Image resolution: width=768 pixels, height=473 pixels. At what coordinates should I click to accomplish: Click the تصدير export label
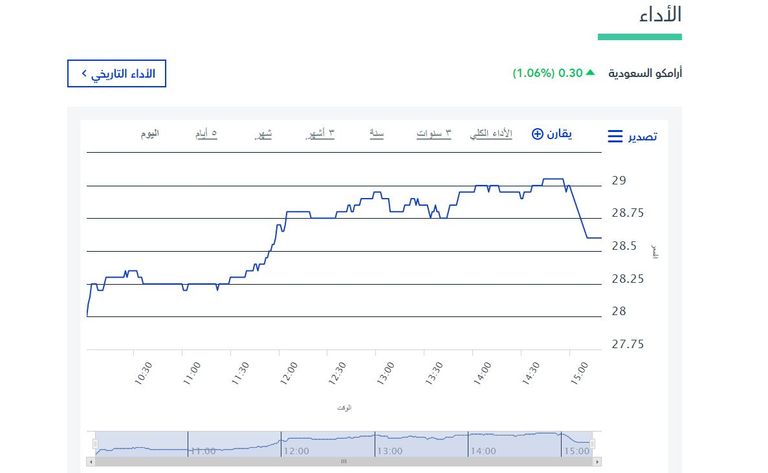point(642,136)
